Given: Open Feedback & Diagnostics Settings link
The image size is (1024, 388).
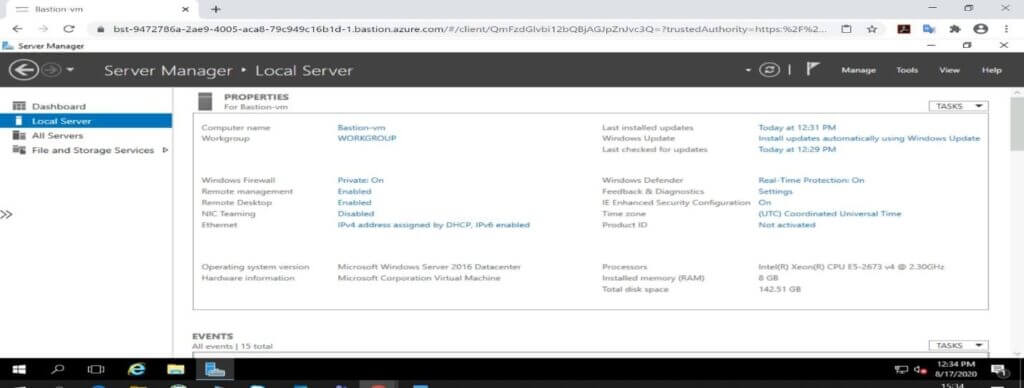Looking at the screenshot, I should (x=775, y=191).
